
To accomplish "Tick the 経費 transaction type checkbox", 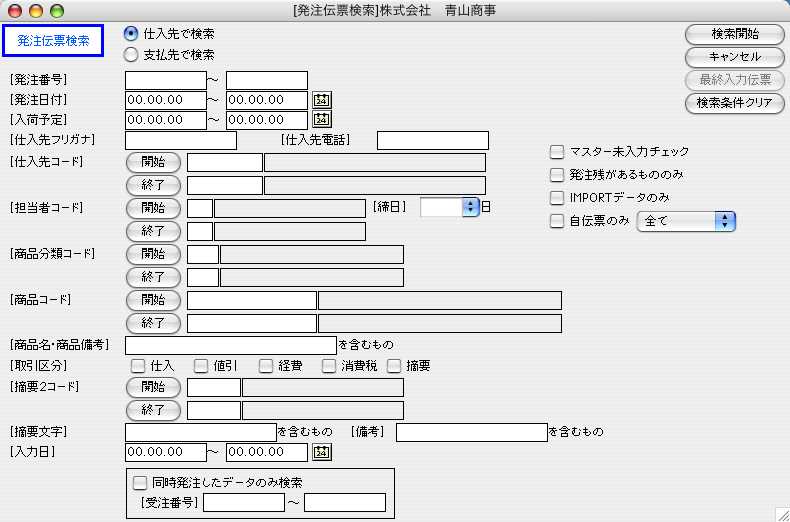I will pos(266,366).
